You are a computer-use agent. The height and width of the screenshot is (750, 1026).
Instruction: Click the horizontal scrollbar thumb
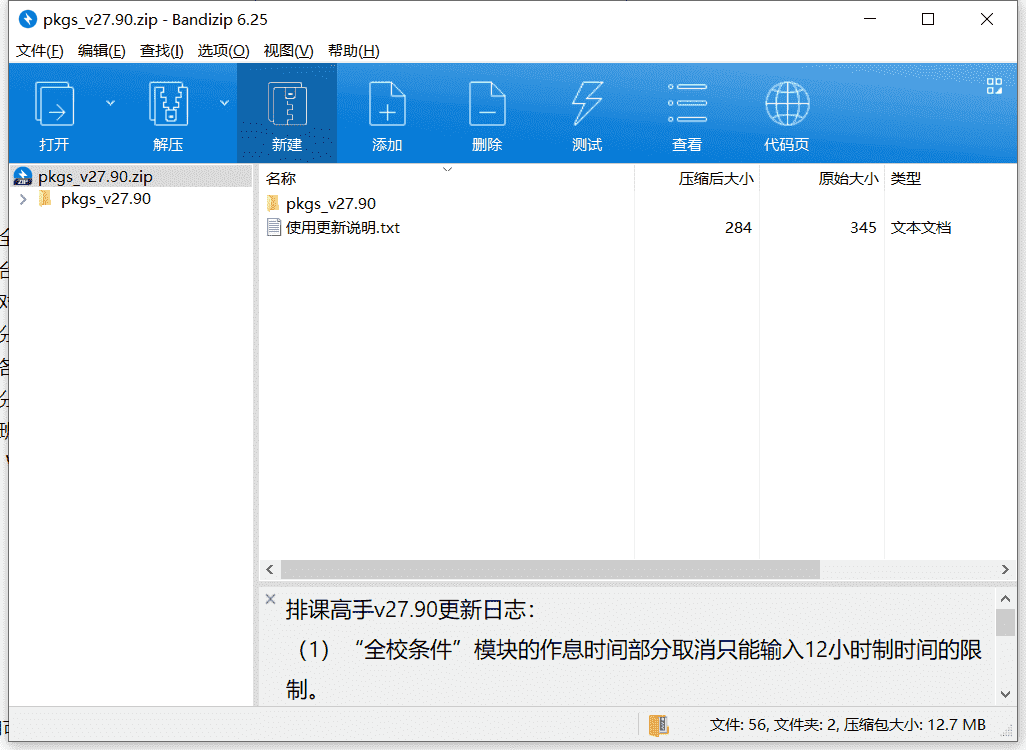550,570
